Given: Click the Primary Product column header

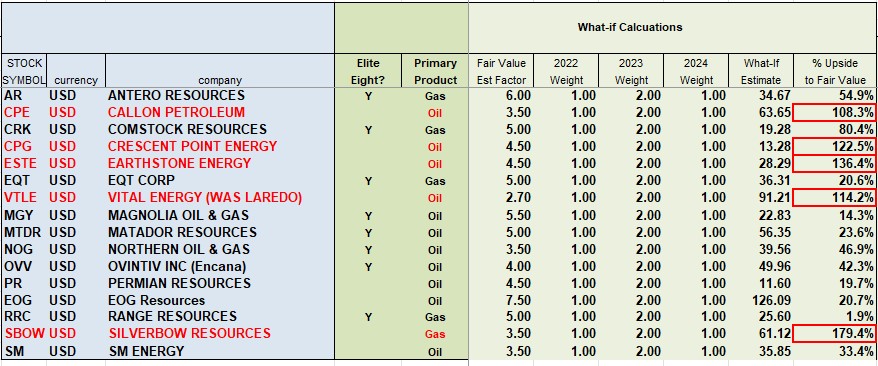Looking at the screenshot, I should click(x=435, y=71).
